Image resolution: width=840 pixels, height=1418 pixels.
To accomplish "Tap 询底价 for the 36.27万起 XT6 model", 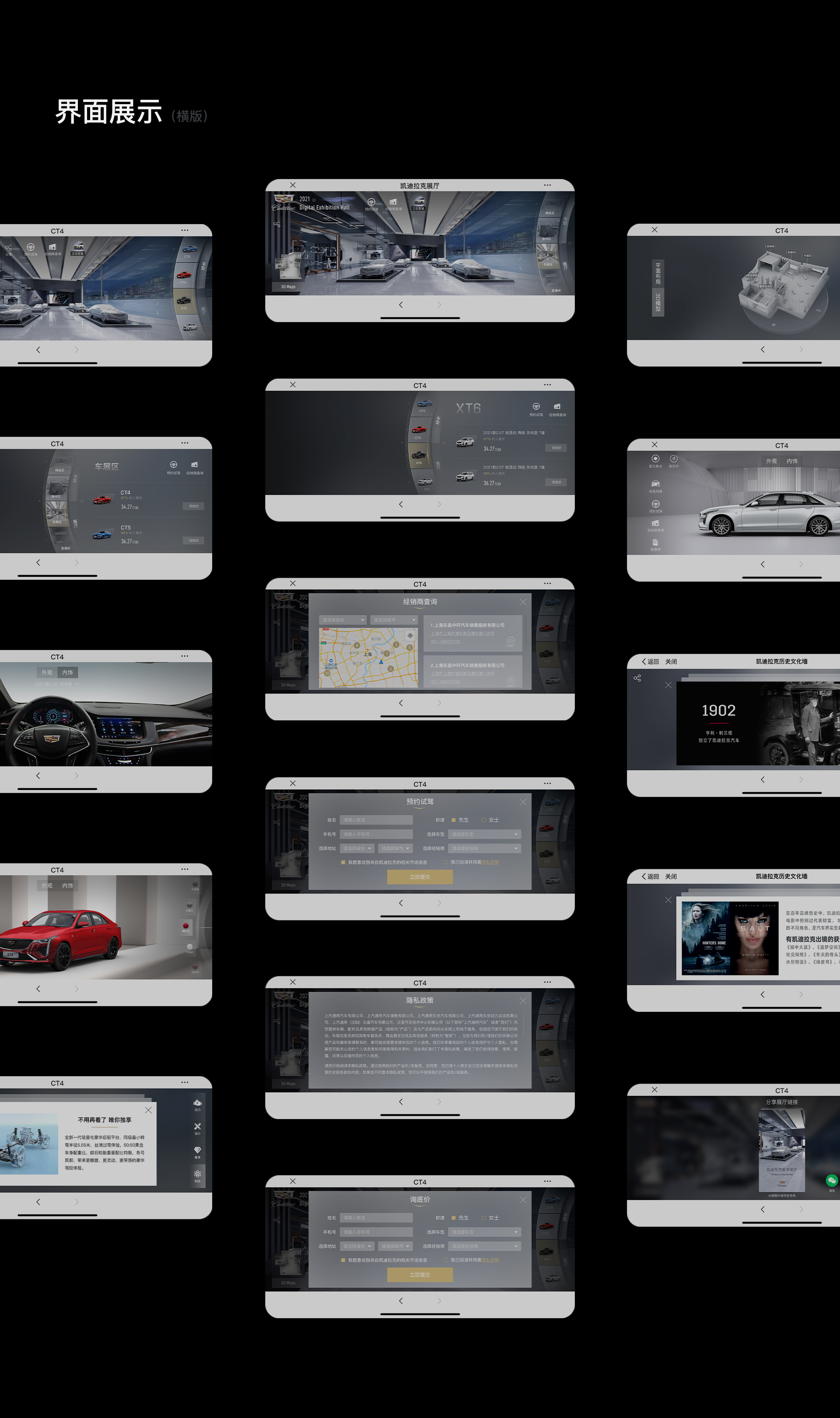I will point(556,482).
